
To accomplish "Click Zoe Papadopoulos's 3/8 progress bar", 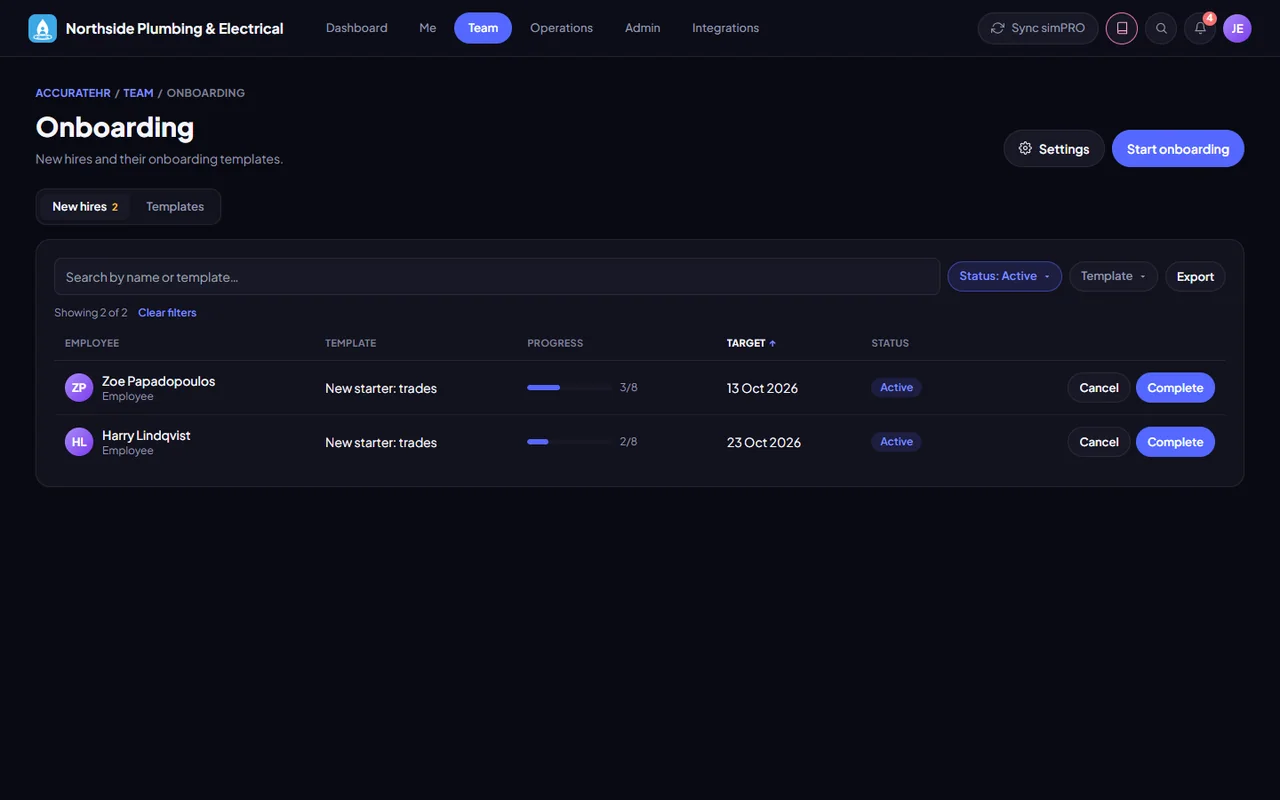I will click(x=569, y=388).
